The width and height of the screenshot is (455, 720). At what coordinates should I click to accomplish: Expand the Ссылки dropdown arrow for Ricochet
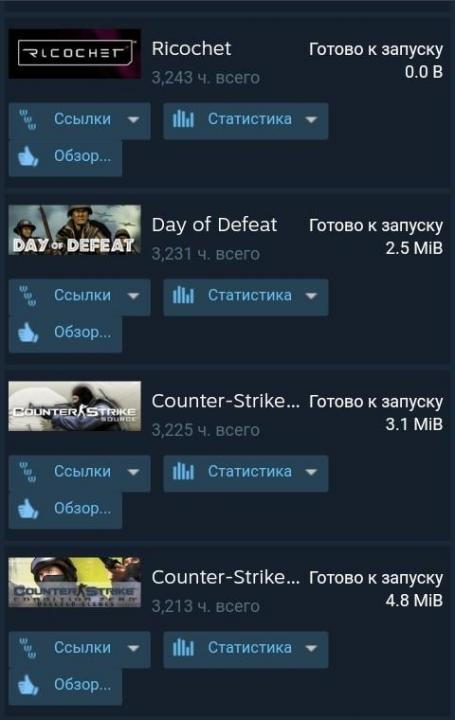[x=133, y=120]
